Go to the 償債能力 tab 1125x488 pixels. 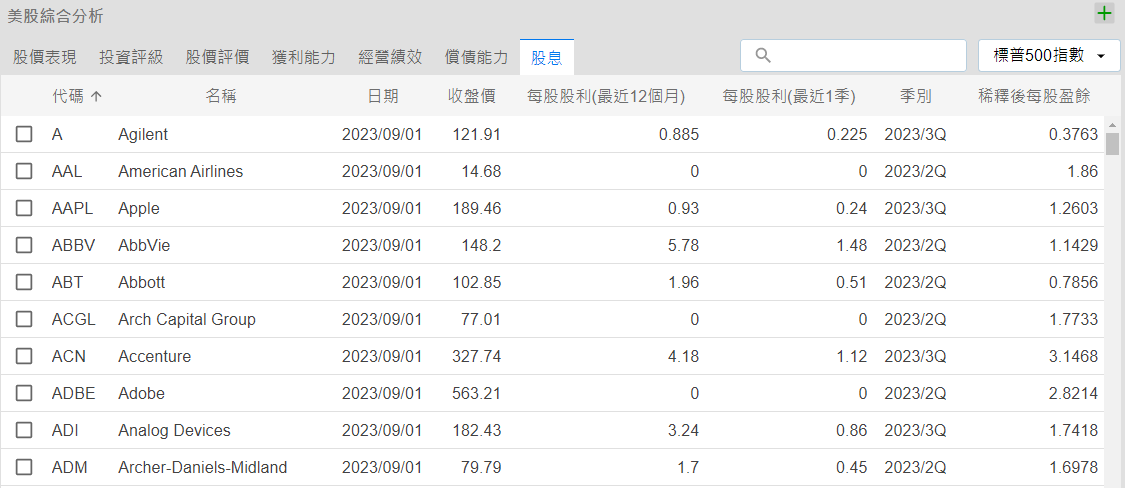[x=476, y=57]
